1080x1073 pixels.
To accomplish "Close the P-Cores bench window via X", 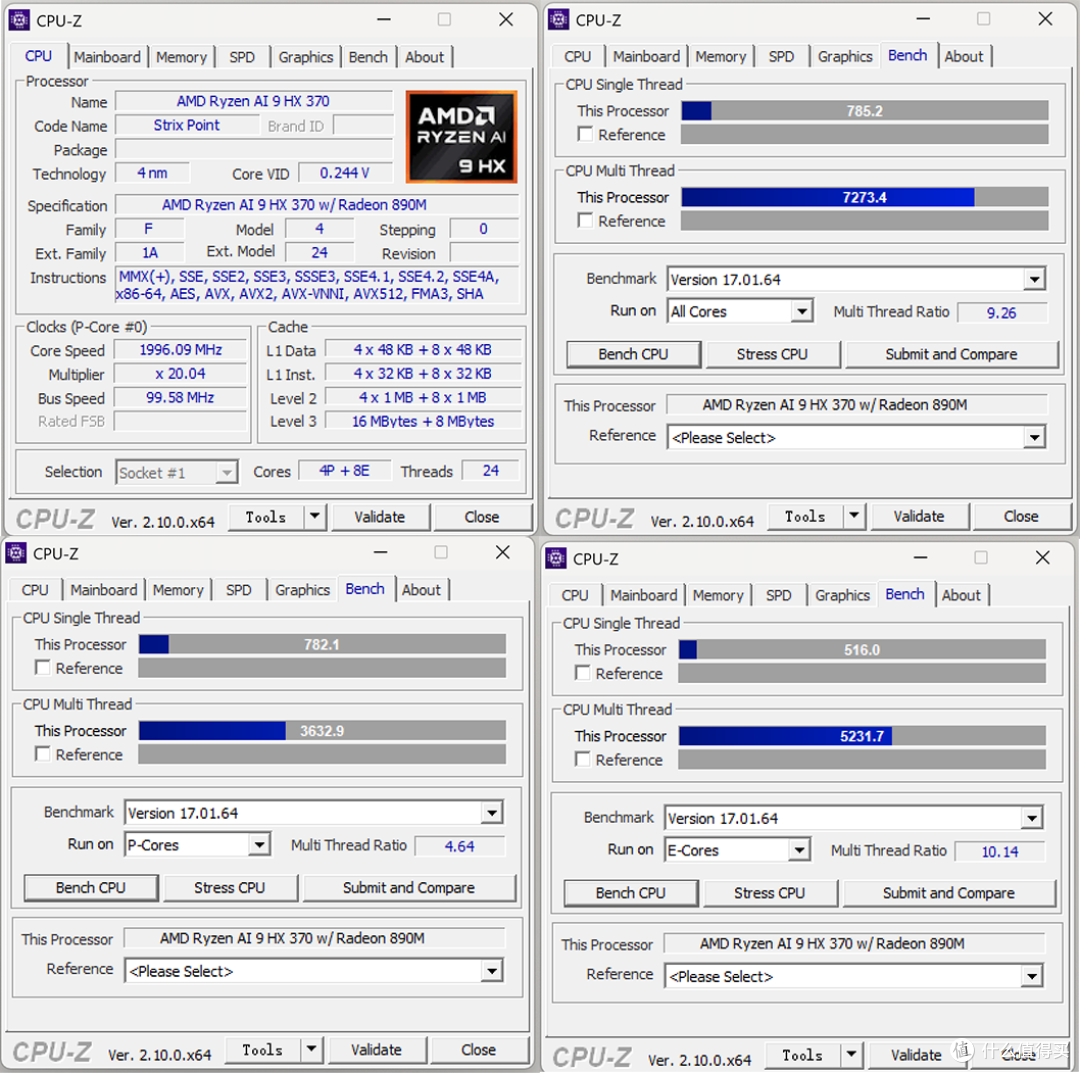I will [x=503, y=552].
